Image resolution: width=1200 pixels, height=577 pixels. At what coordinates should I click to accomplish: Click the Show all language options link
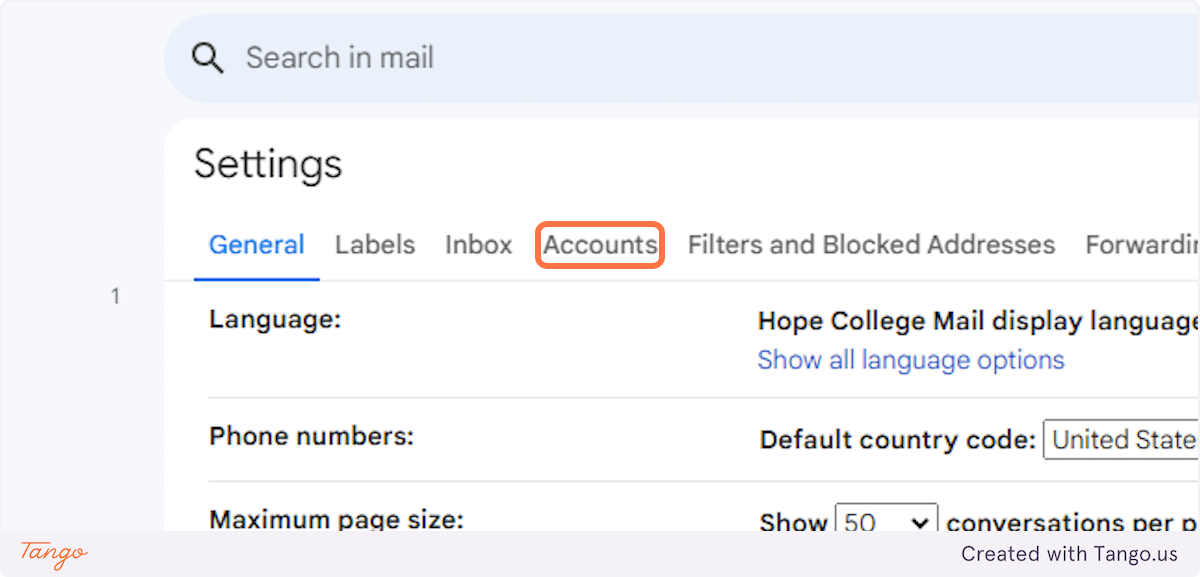coord(911,360)
